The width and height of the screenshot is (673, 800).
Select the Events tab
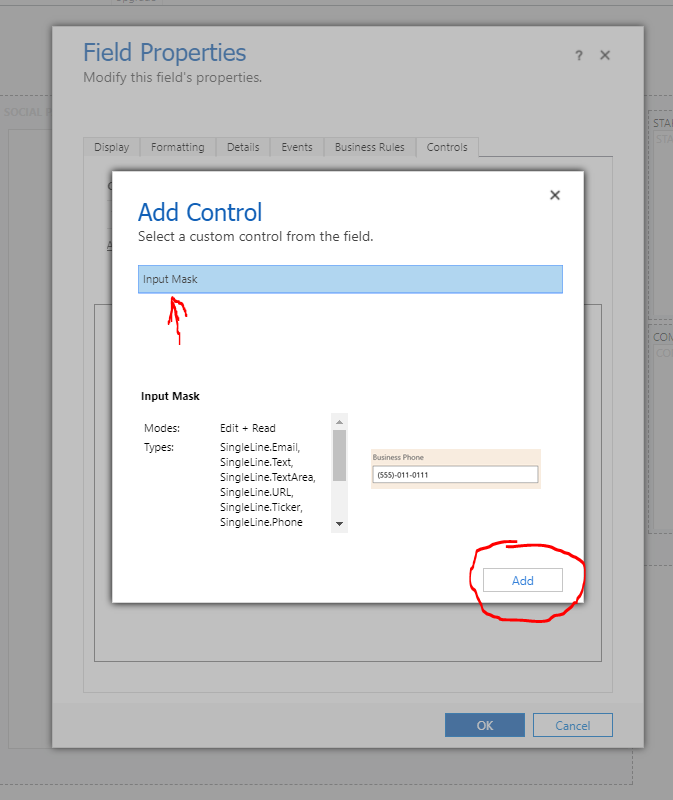tap(297, 147)
